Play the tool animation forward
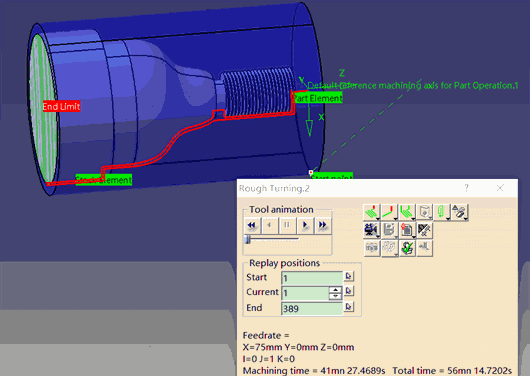Image resolution: width=530 pixels, height=376 pixels. pyautogui.click(x=305, y=225)
